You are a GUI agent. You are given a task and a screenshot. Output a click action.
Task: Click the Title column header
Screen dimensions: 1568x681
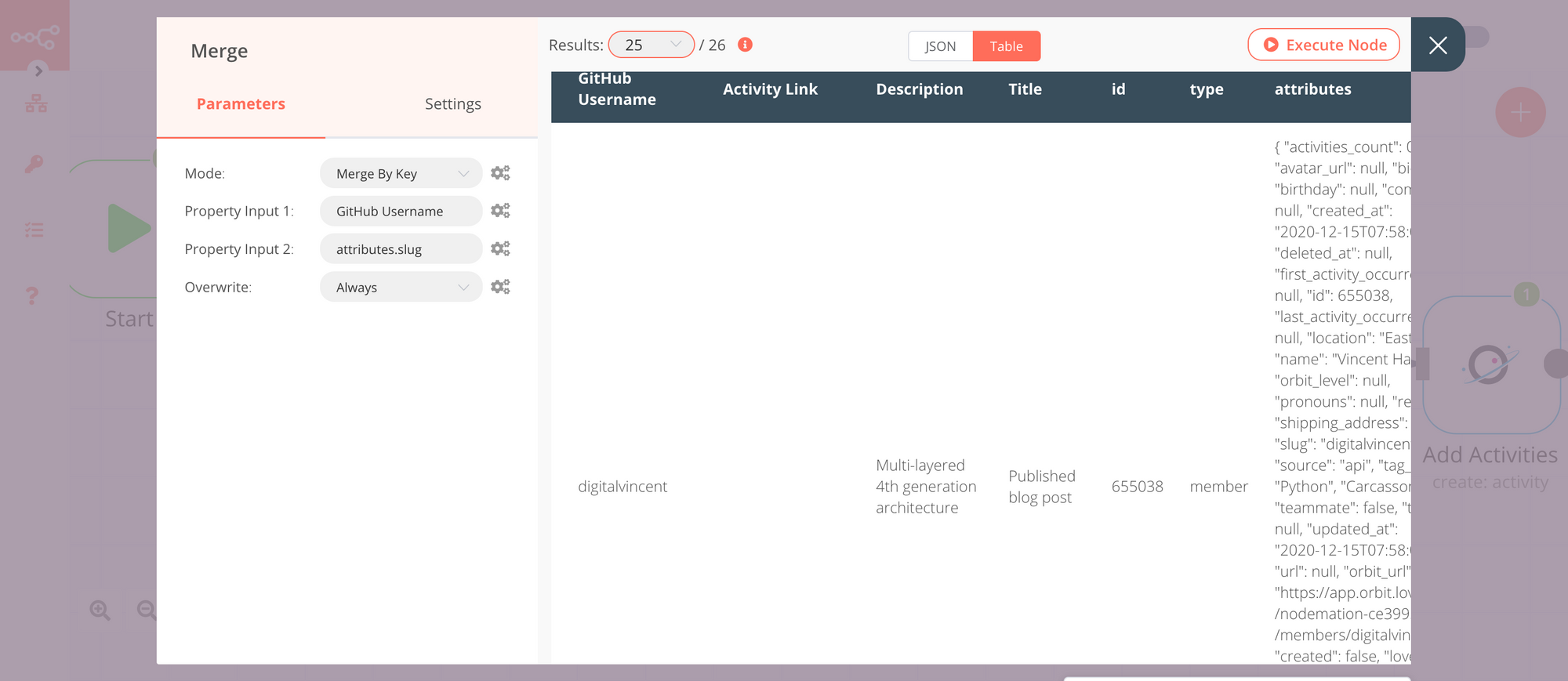[x=1025, y=89]
